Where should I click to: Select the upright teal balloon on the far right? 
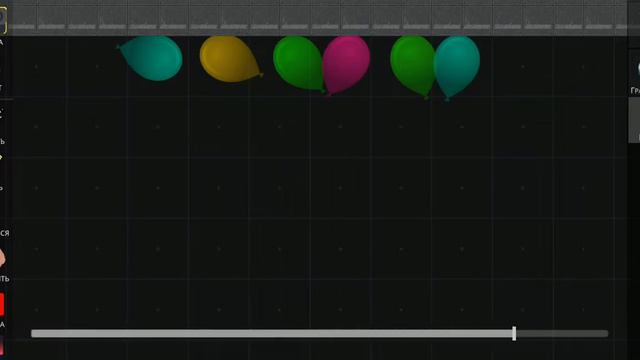coord(457,67)
